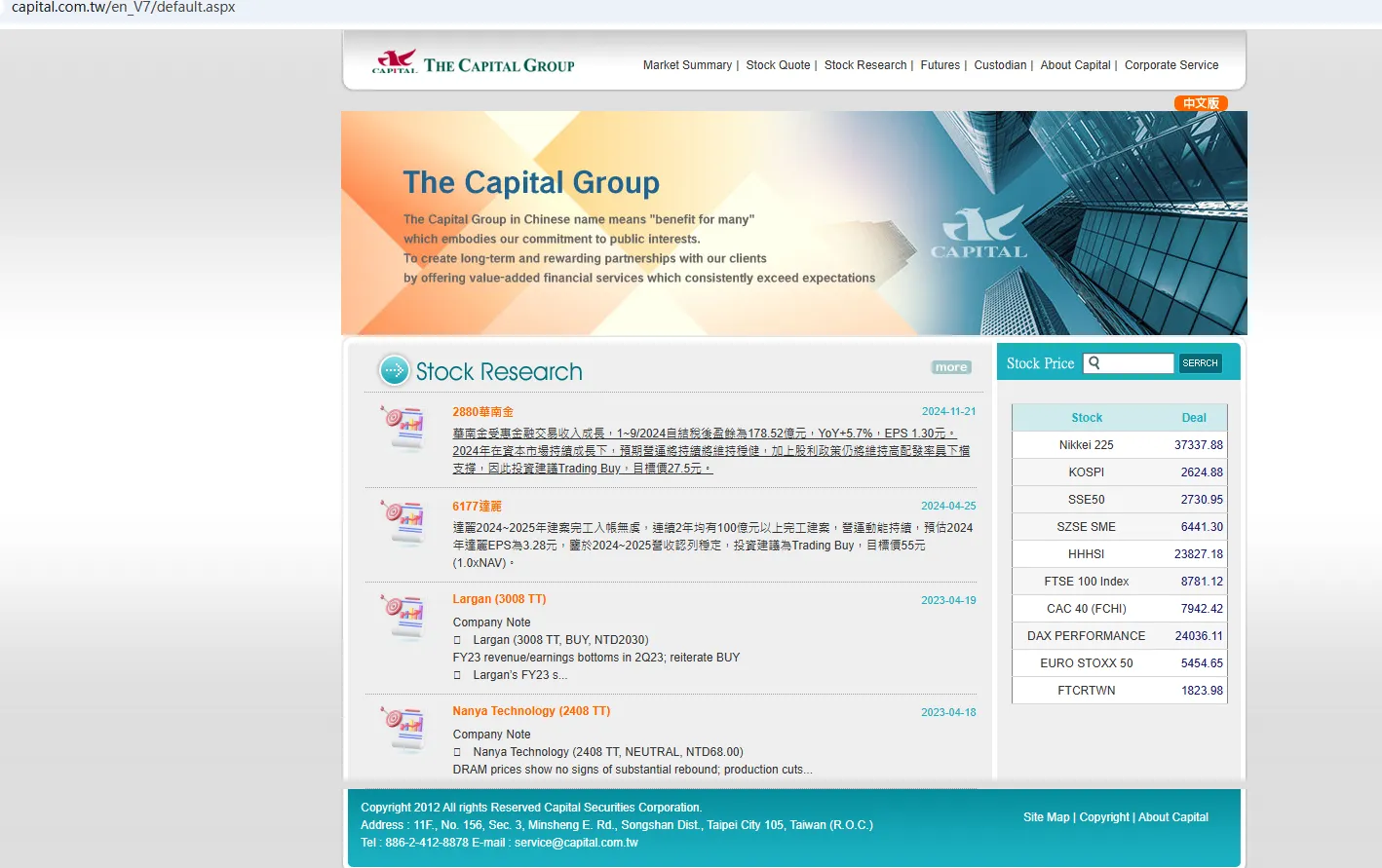Click the 6177達麗 report summary paragraph

(x=712, y=546)
